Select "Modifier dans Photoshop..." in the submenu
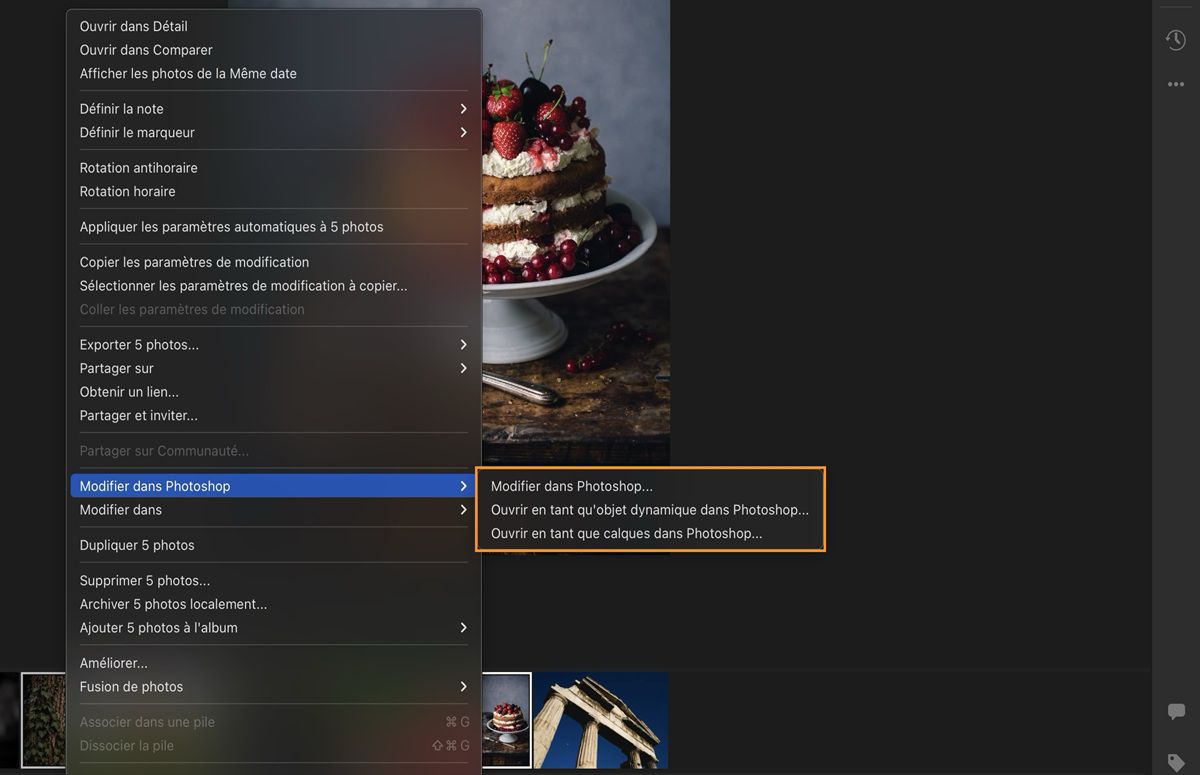 [x=572, y=485]
